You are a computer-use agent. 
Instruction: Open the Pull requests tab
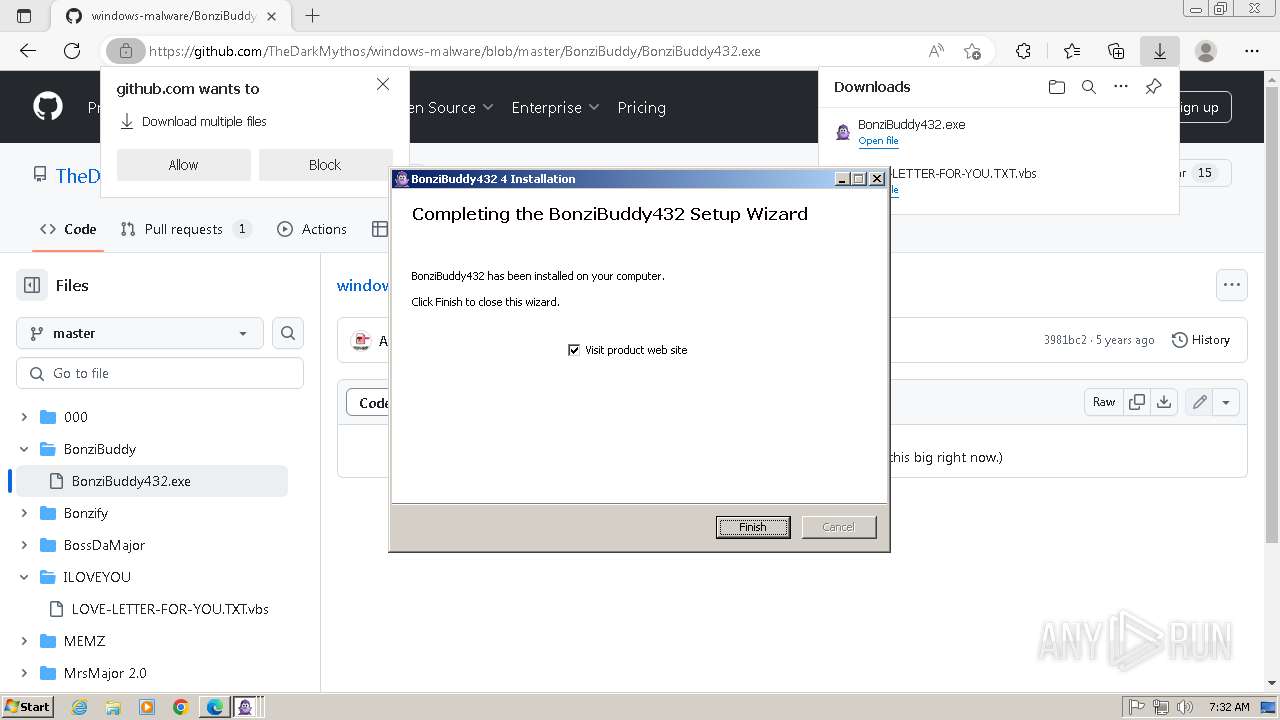[185, 229]
